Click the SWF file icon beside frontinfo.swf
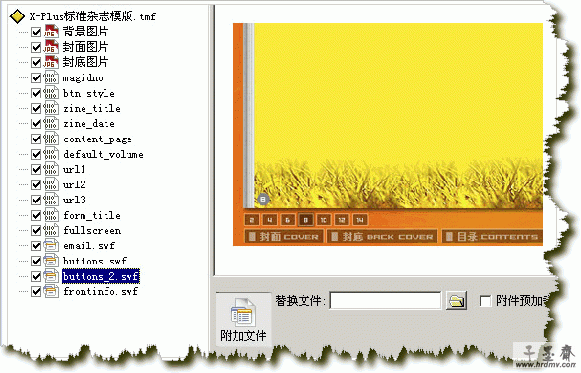 point(51,291)
